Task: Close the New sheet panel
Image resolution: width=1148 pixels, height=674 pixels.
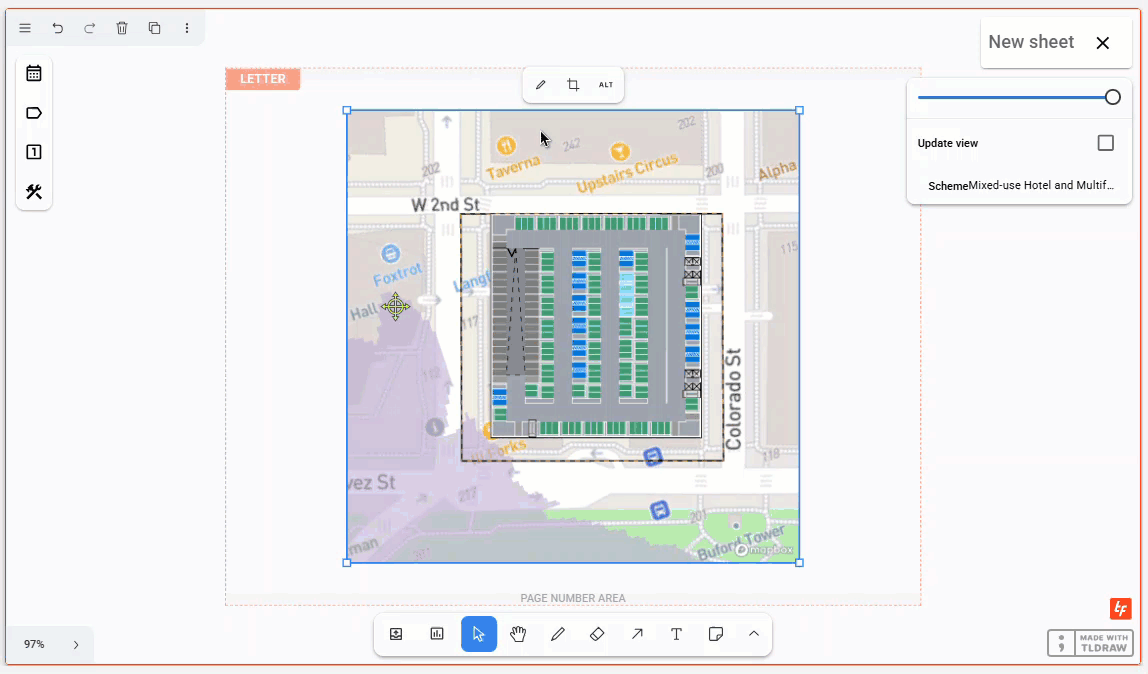Action: point(1102,43)
